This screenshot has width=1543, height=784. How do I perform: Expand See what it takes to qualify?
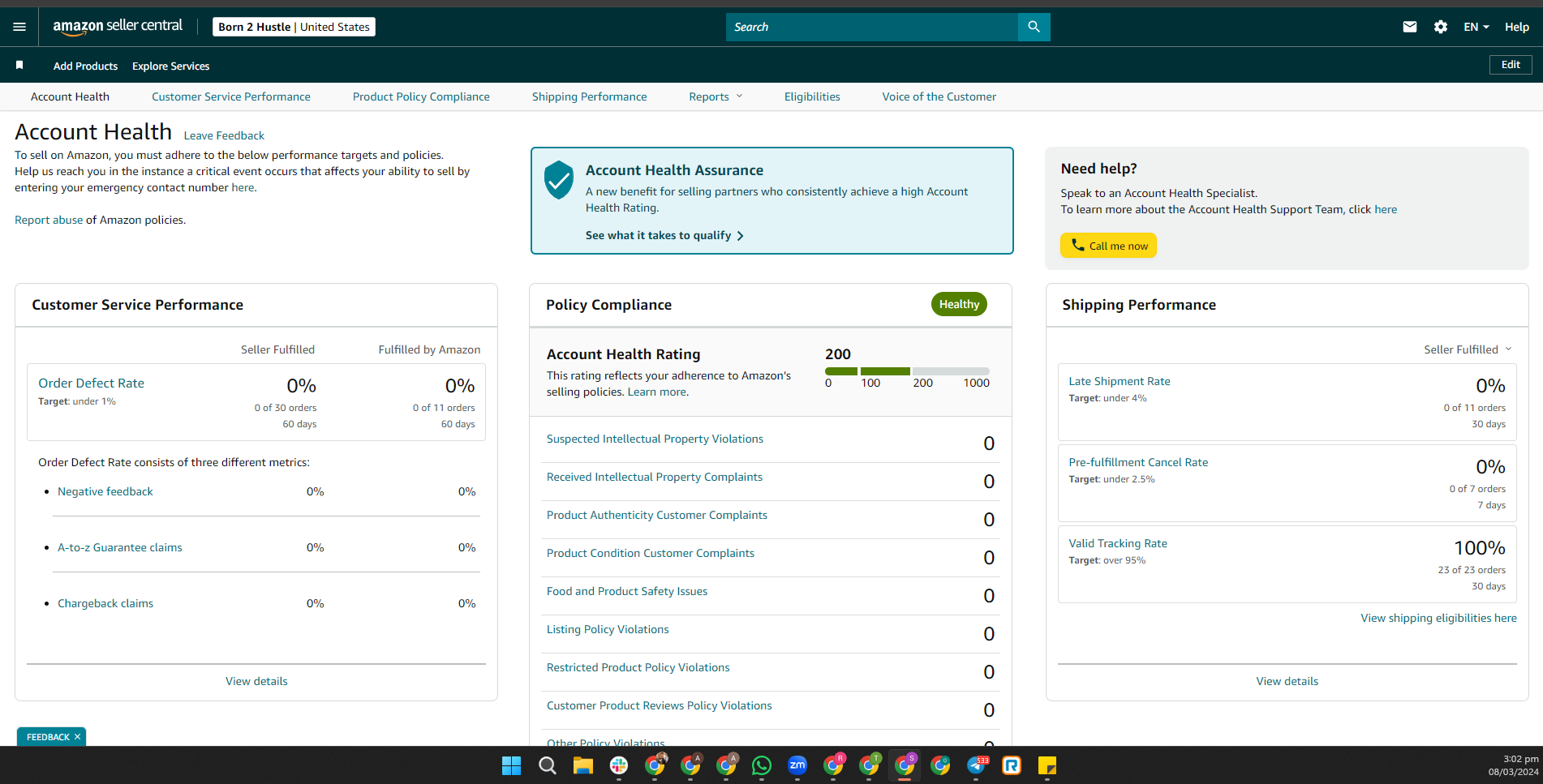pos(664,235)
